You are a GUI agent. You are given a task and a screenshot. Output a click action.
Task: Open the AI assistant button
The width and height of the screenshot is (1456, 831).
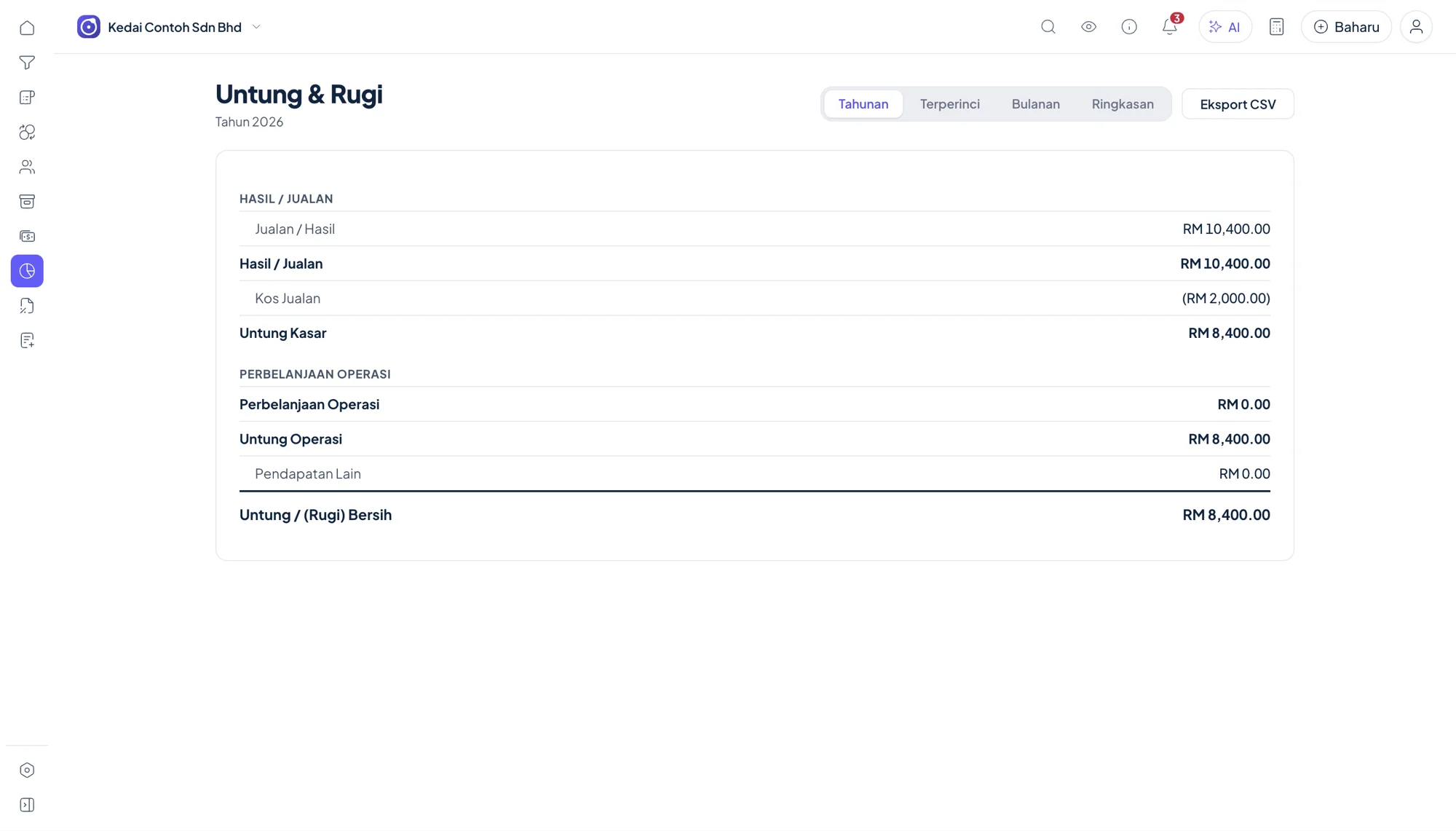click(x=1225, y=27)
